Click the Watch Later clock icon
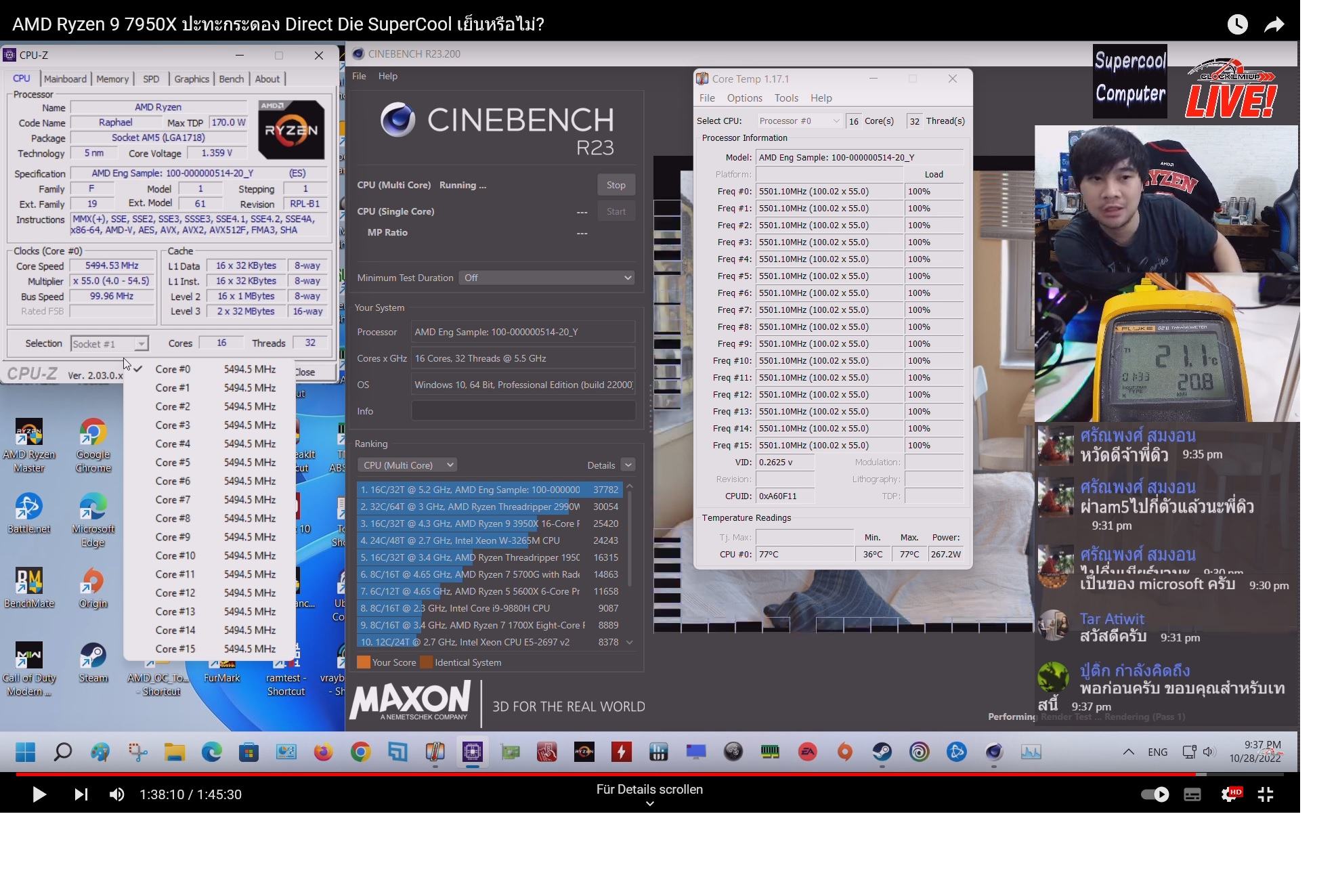 (x=1237, y=24)
